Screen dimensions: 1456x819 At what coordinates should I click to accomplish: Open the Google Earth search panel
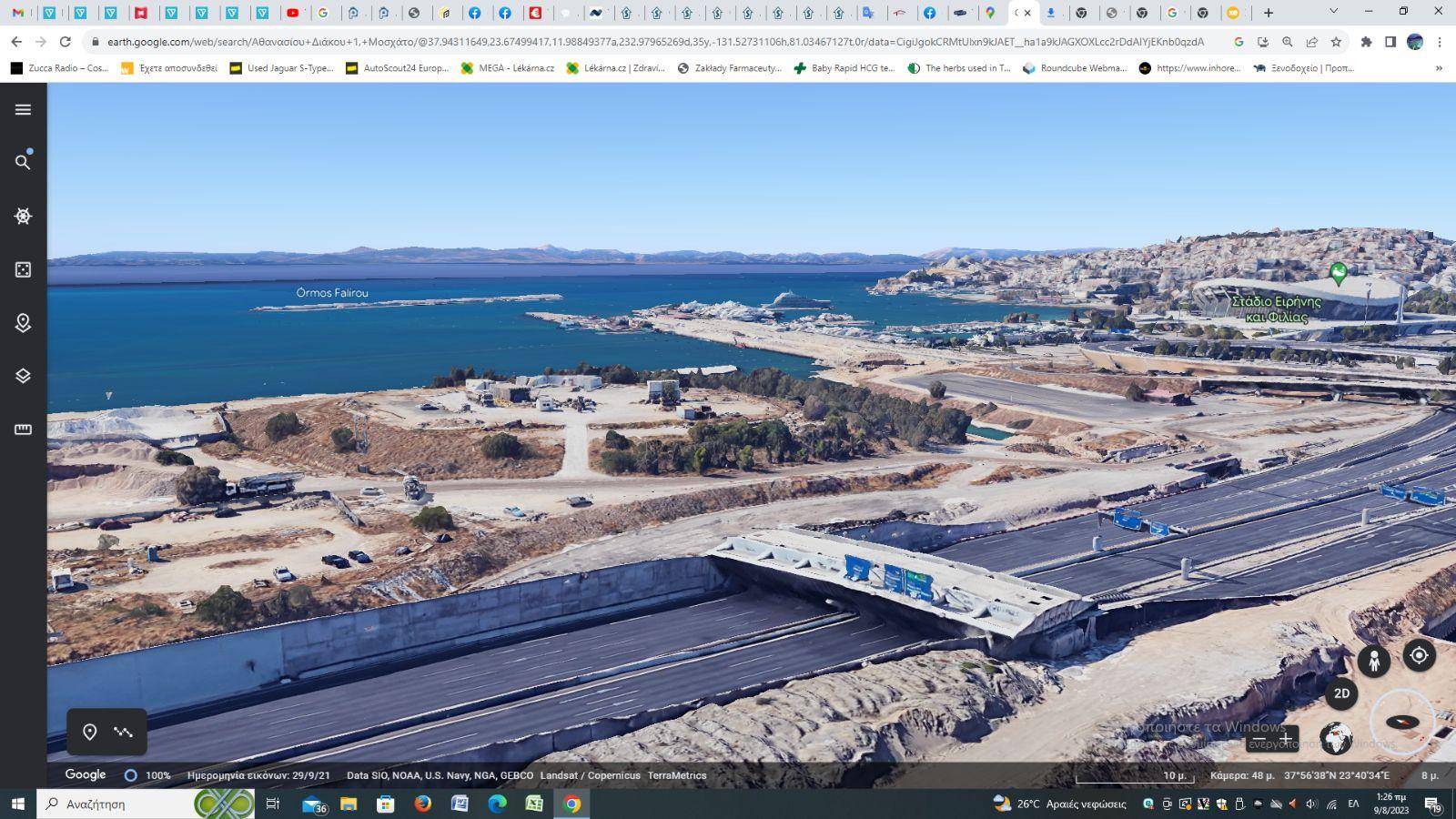pyautogui.click(x=23, y=161)
